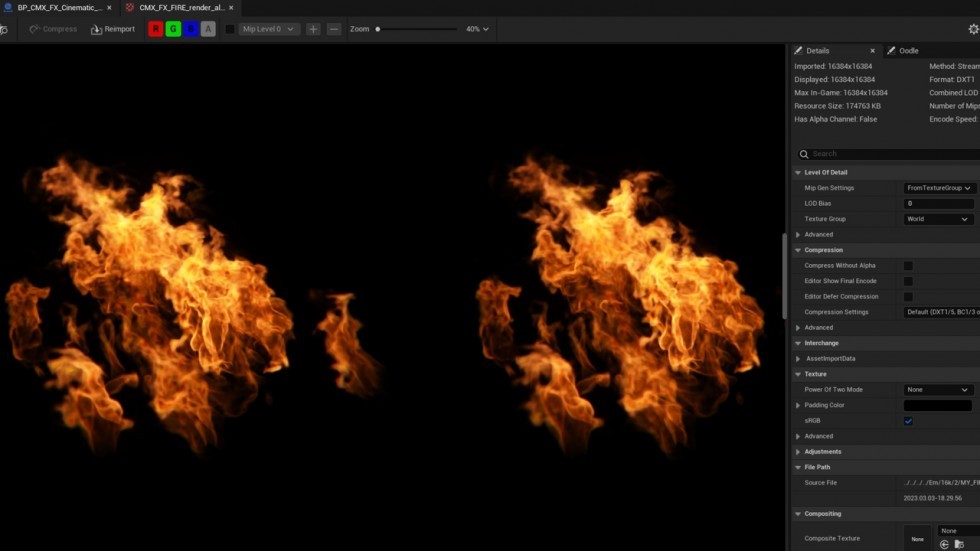Toggle the alpha channel button
The width and height of the screenshot is (980, 551).
[x=208, y=29]
